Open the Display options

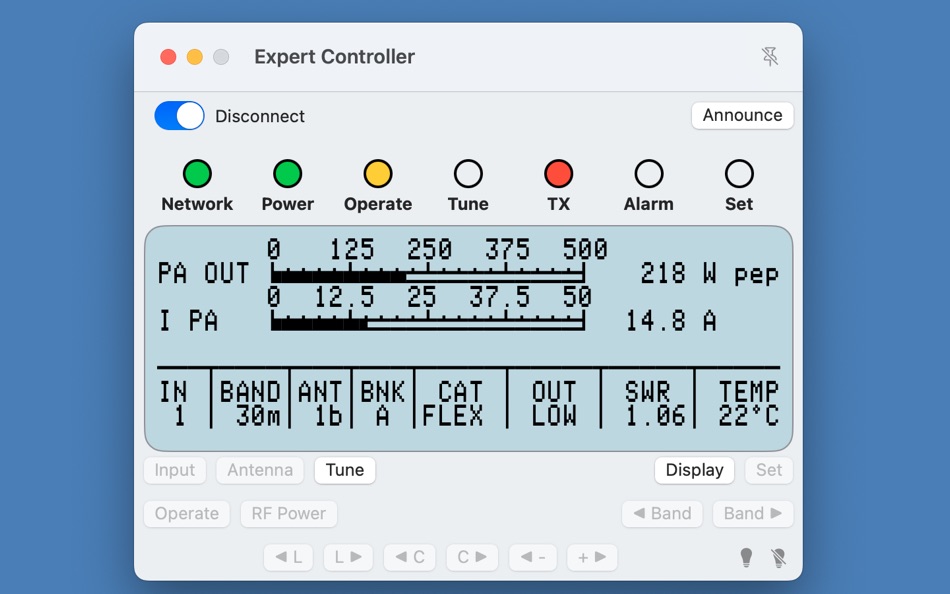[694, 470]
